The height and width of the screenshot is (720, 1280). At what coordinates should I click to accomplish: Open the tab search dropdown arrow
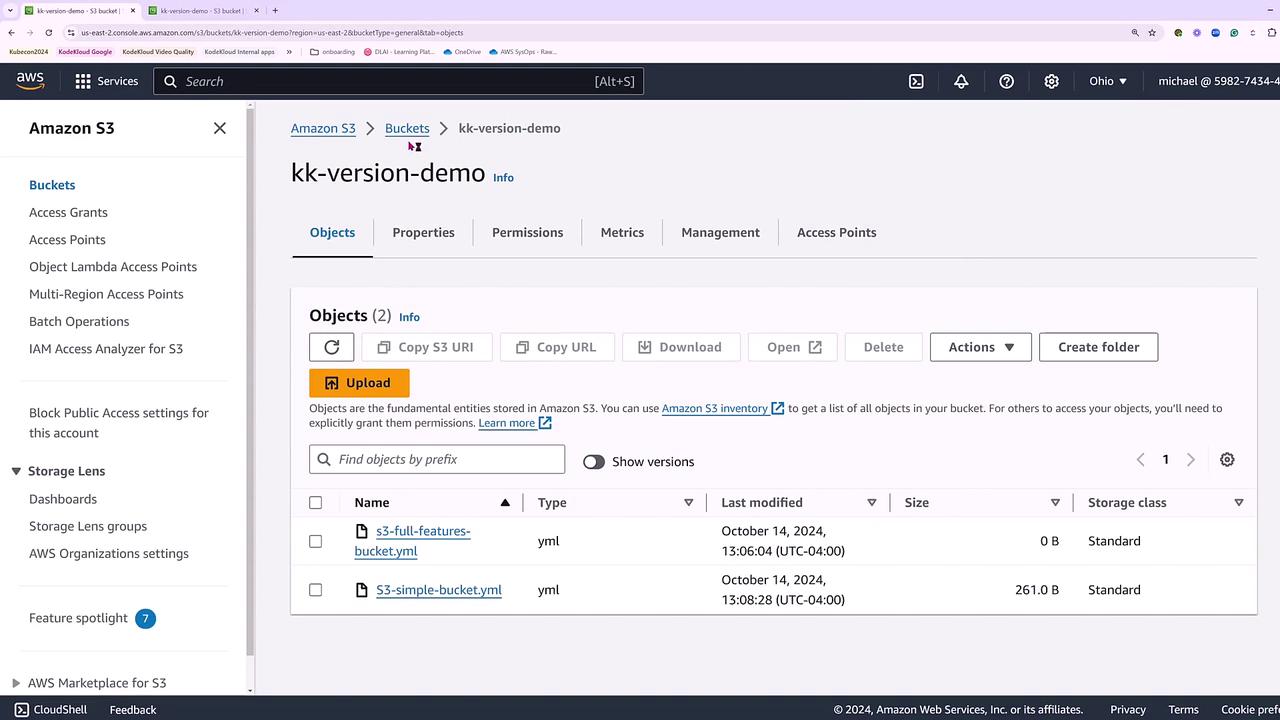(x=10, y=11)
